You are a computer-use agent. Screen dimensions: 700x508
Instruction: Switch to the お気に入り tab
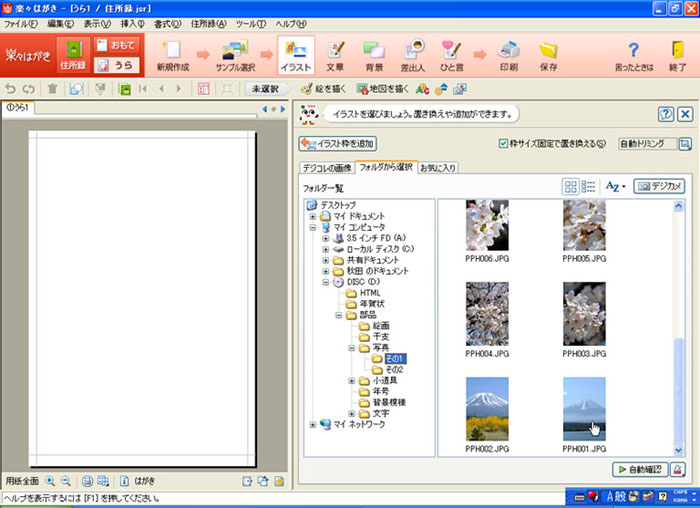point(438,166)
